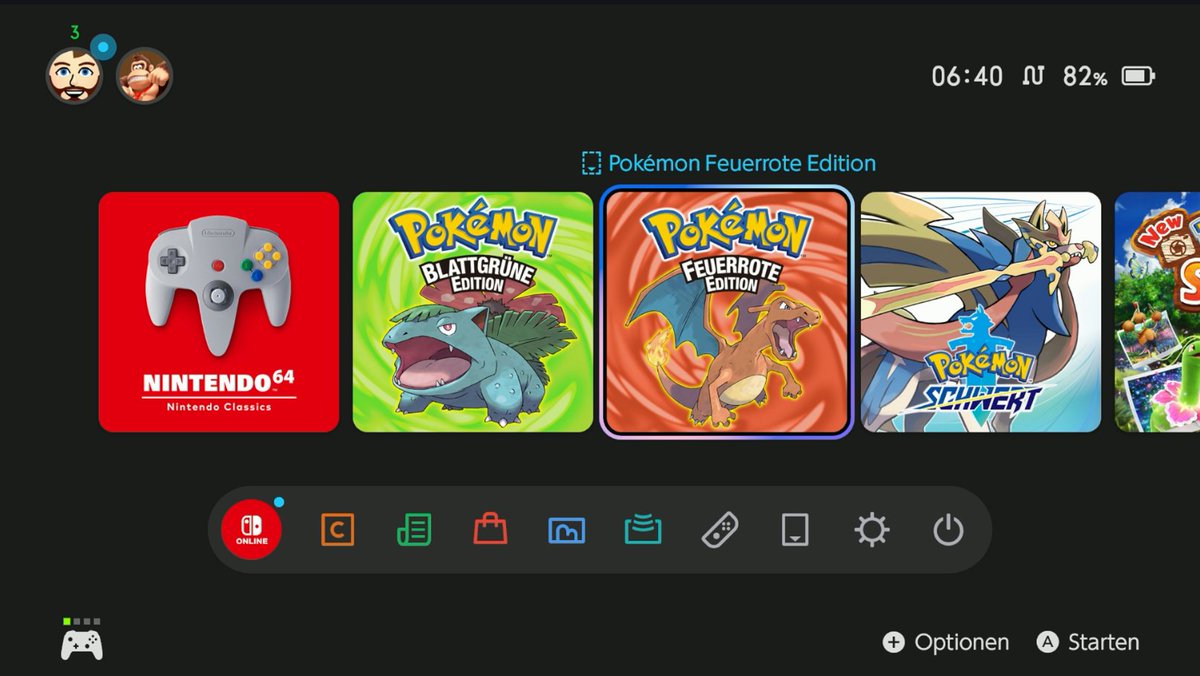Activate Sleep Mode via the power icon
The height and width of the screenshot is (676, 1200).
pos(947,531)
